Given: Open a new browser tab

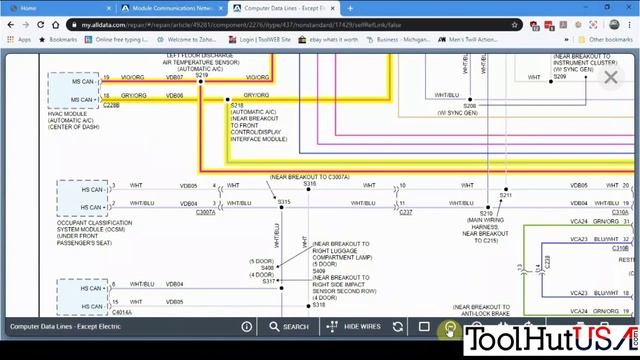Looking at the screenshot, I should (x=350, y=8).
